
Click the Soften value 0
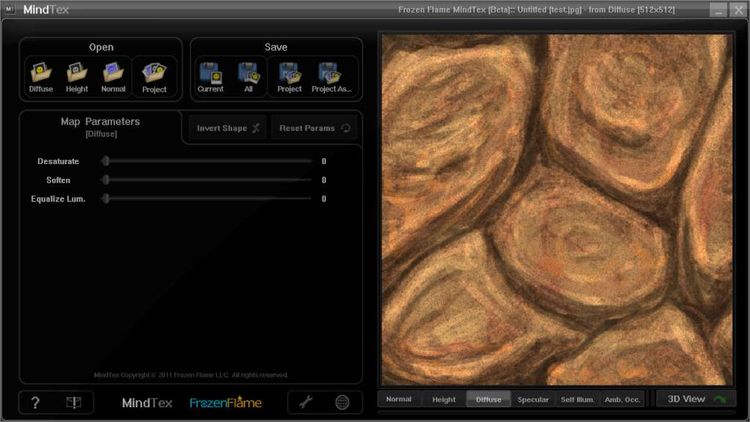324,180
